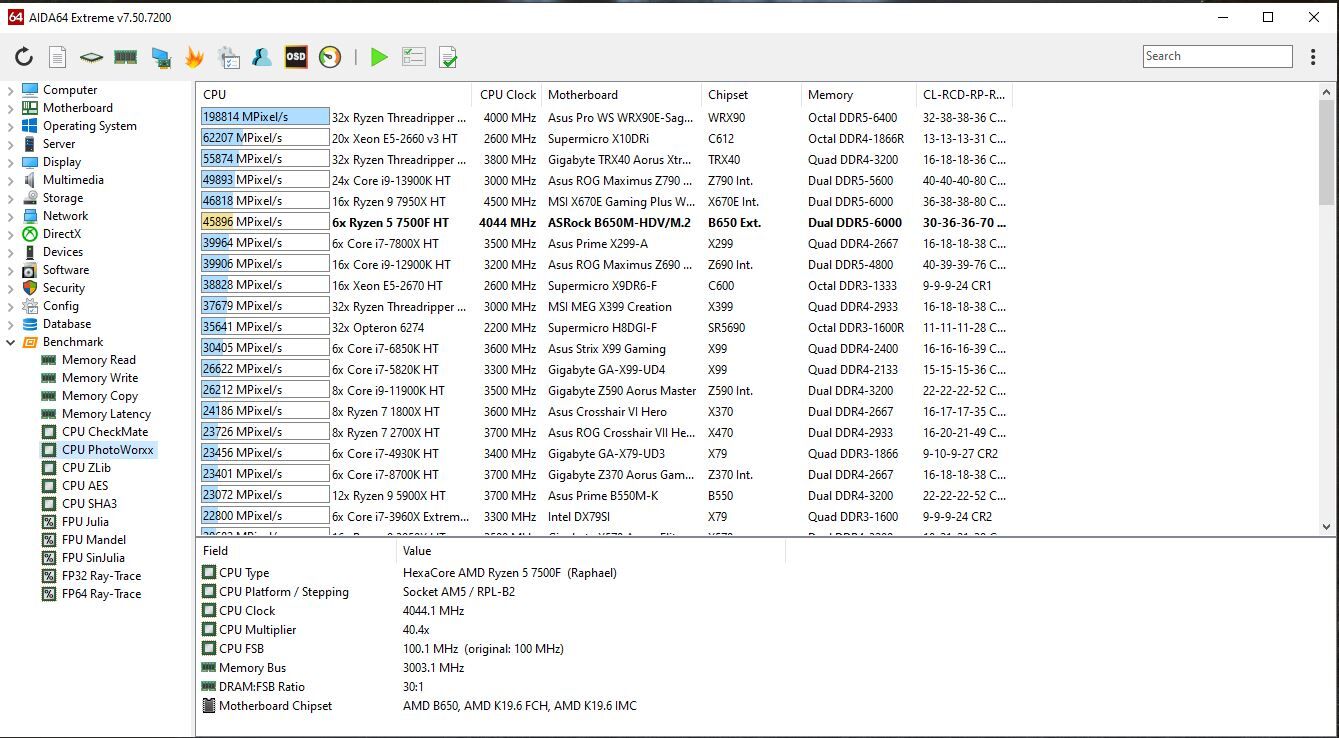Expand the Storage tree node arrow

point(11,198)
